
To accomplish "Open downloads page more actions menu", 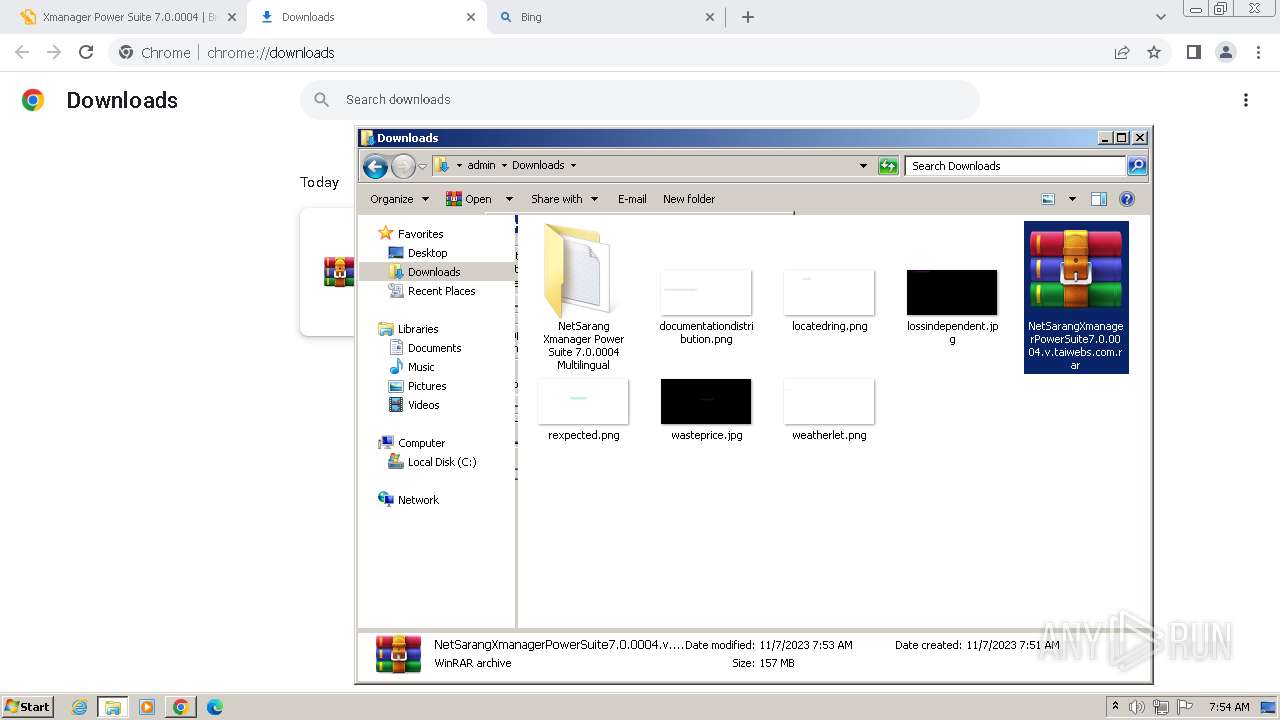I will point(1246,100).
